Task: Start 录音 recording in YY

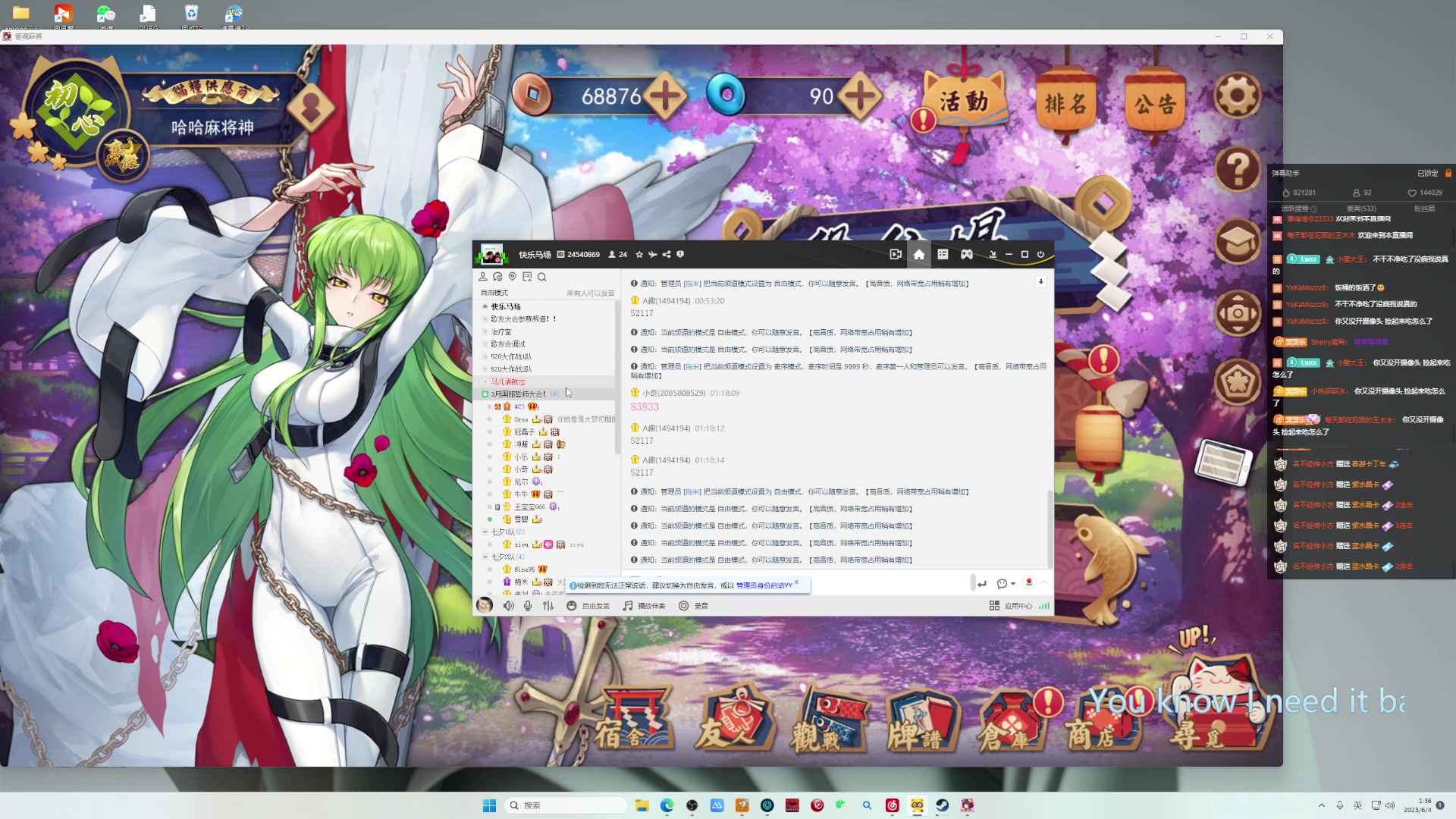Action: coord(693,606)
